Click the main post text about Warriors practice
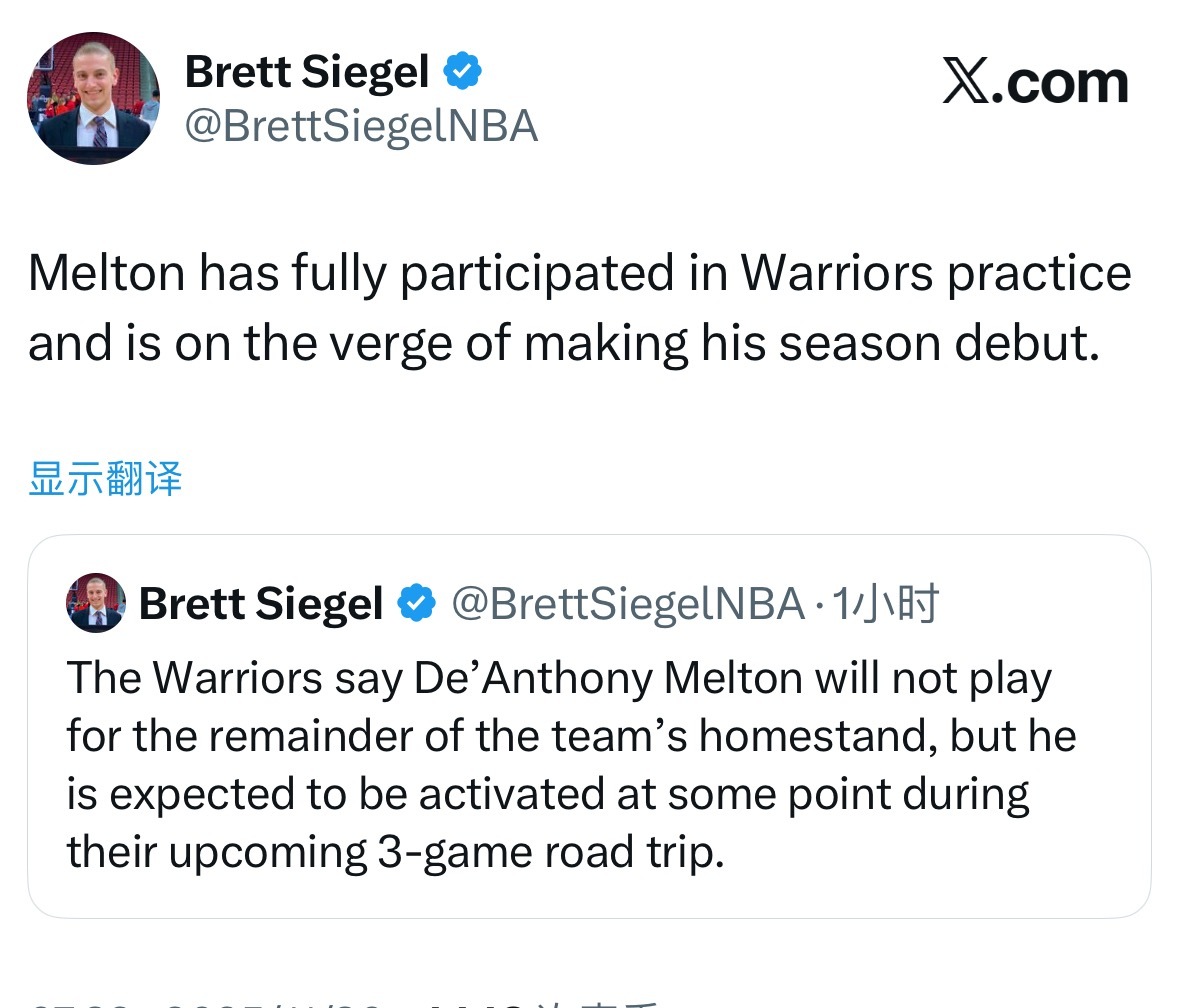The height and width of the screenshot is (1008, 1179). coord(578,308)
